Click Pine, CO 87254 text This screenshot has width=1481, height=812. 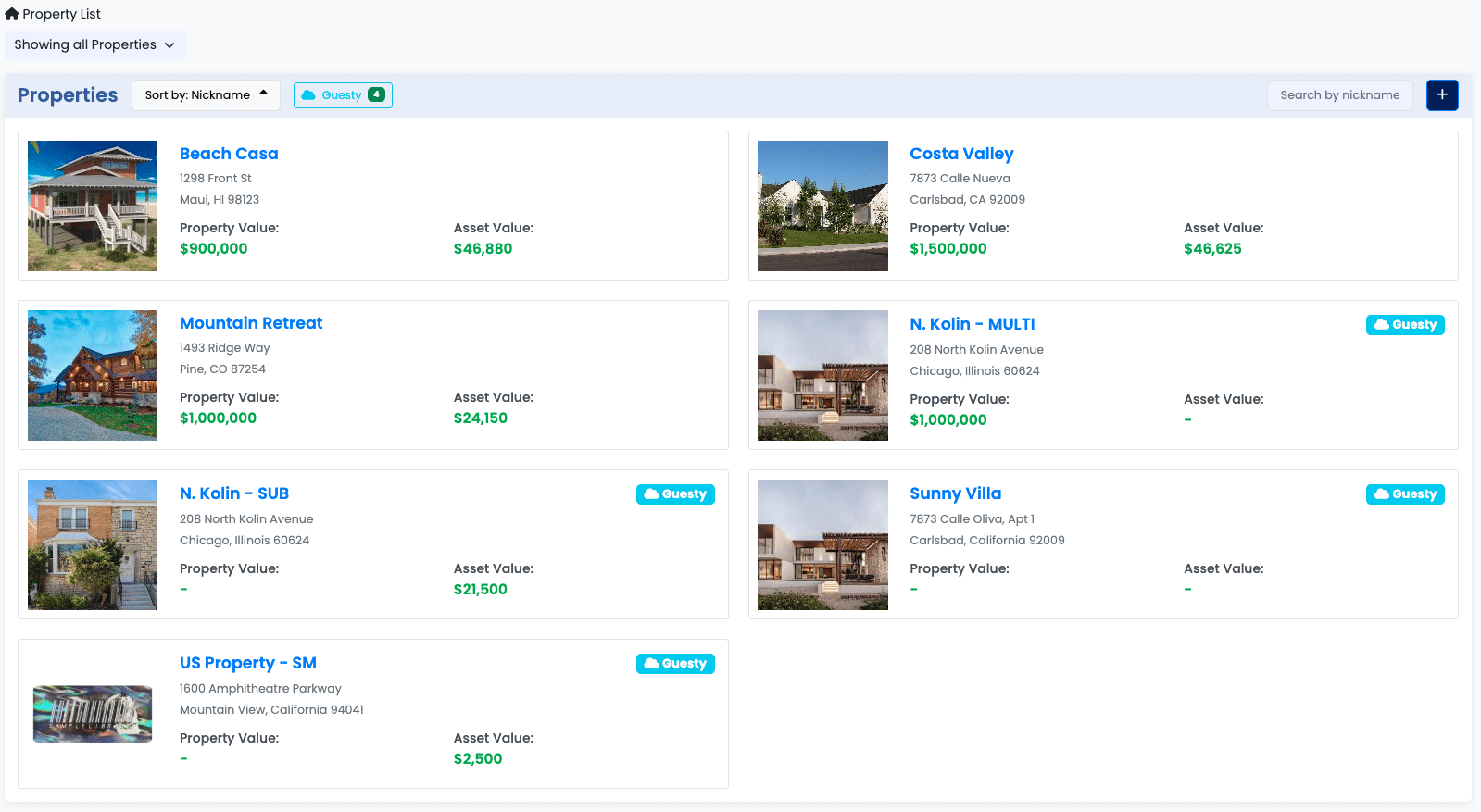[222, 369]
